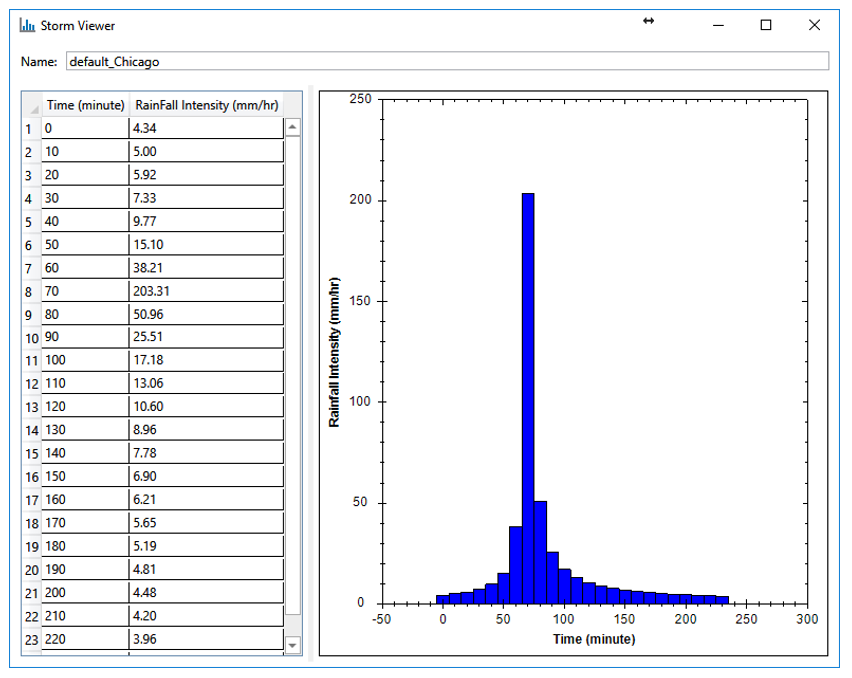This screenshot has width=852, height=678.
Task: Click the tallest blue bar in the chart
Action: [528, 400]
